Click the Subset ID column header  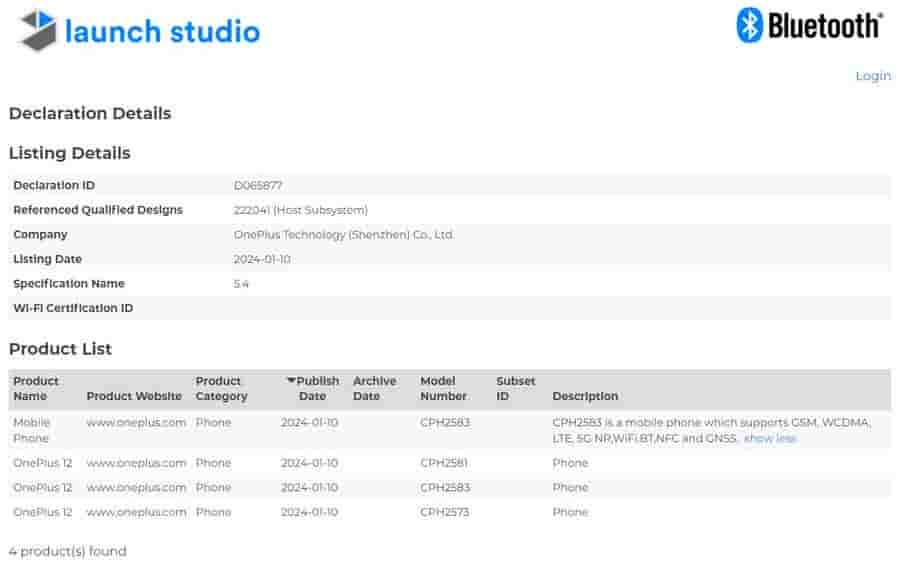coord(515,388)
